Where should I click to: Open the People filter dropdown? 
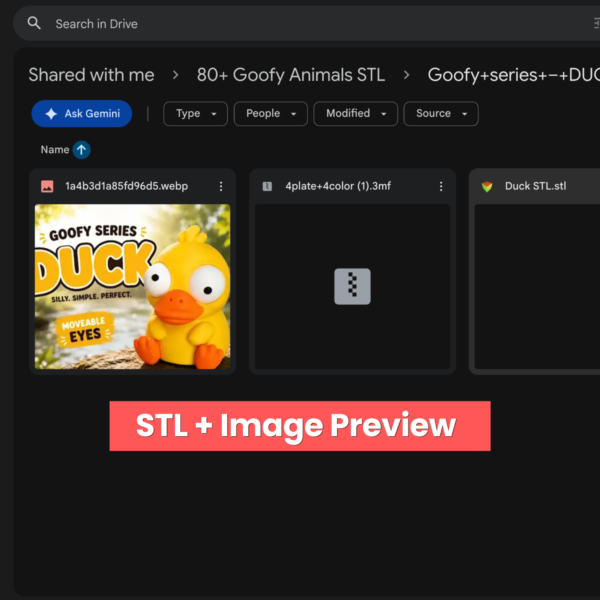pyautogui.click(x=271, y=114)
